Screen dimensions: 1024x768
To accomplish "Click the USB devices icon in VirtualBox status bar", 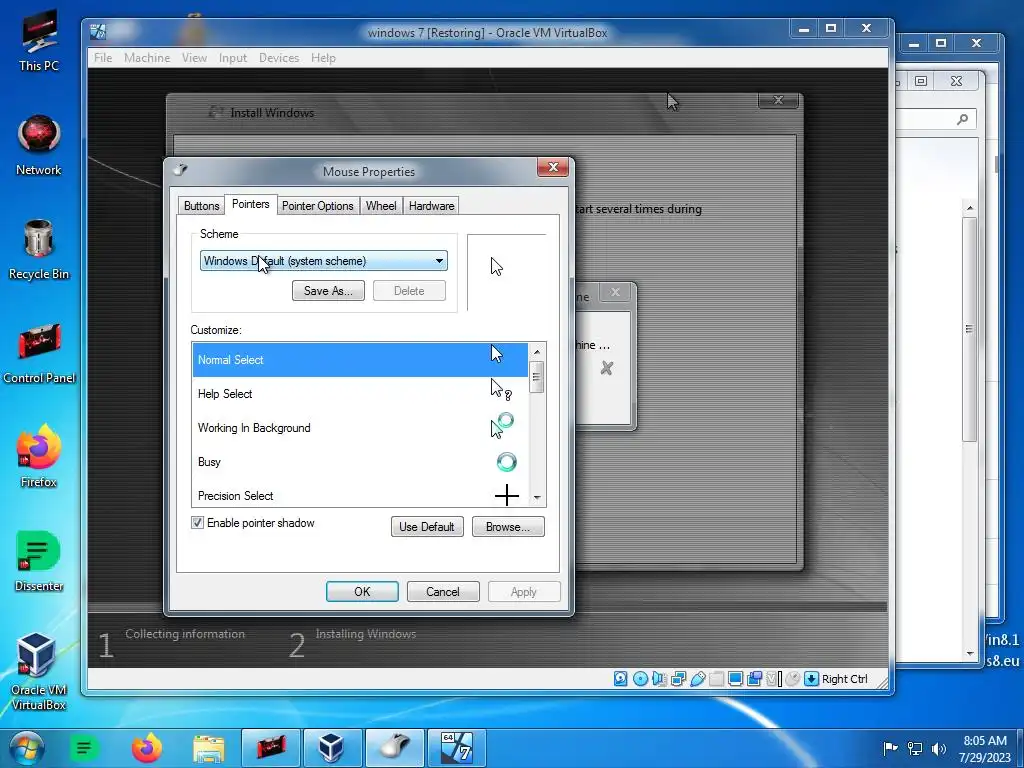I will point(697,679).
